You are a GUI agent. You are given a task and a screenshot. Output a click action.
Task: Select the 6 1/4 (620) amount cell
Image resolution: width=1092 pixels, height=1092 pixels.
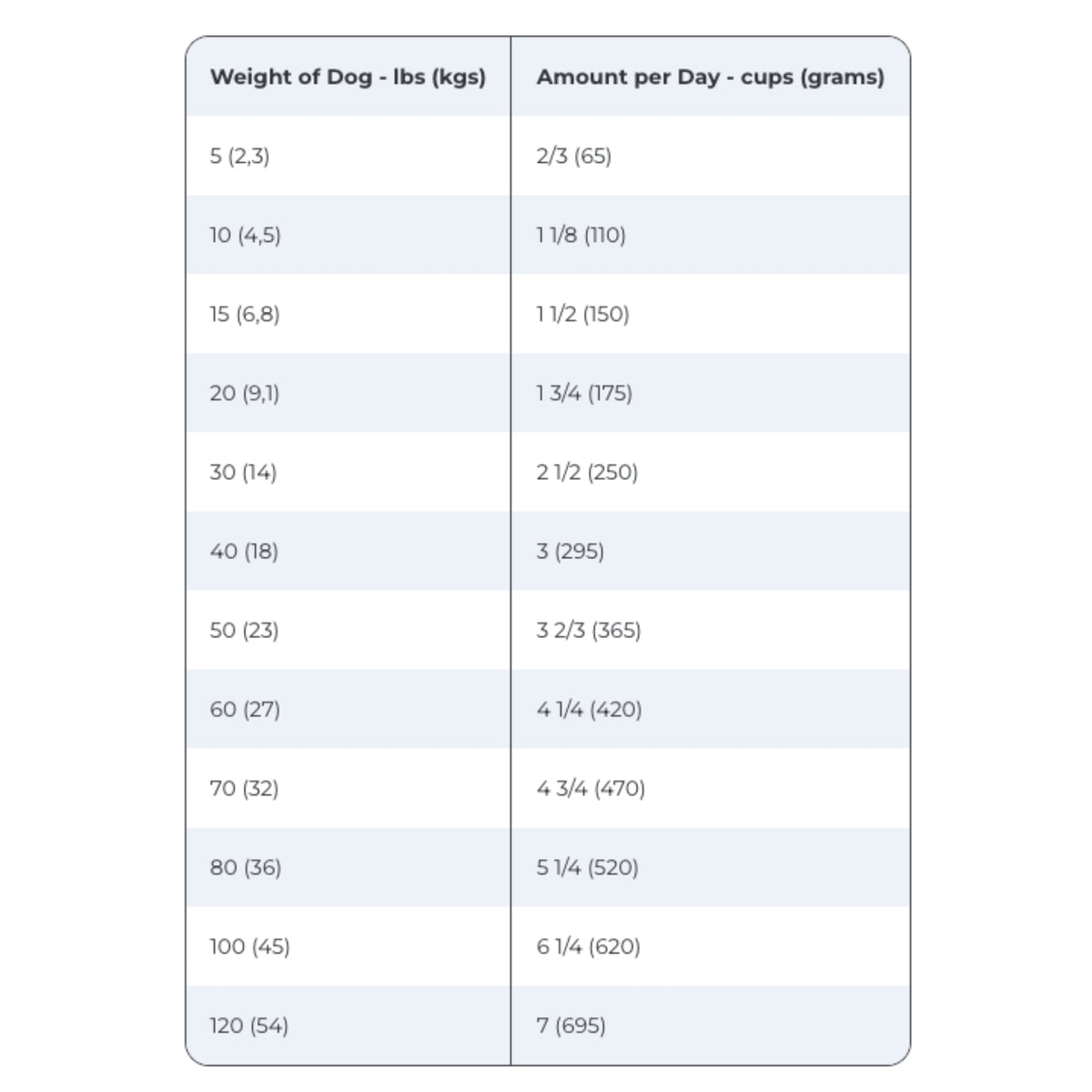[x=589, y=947]
